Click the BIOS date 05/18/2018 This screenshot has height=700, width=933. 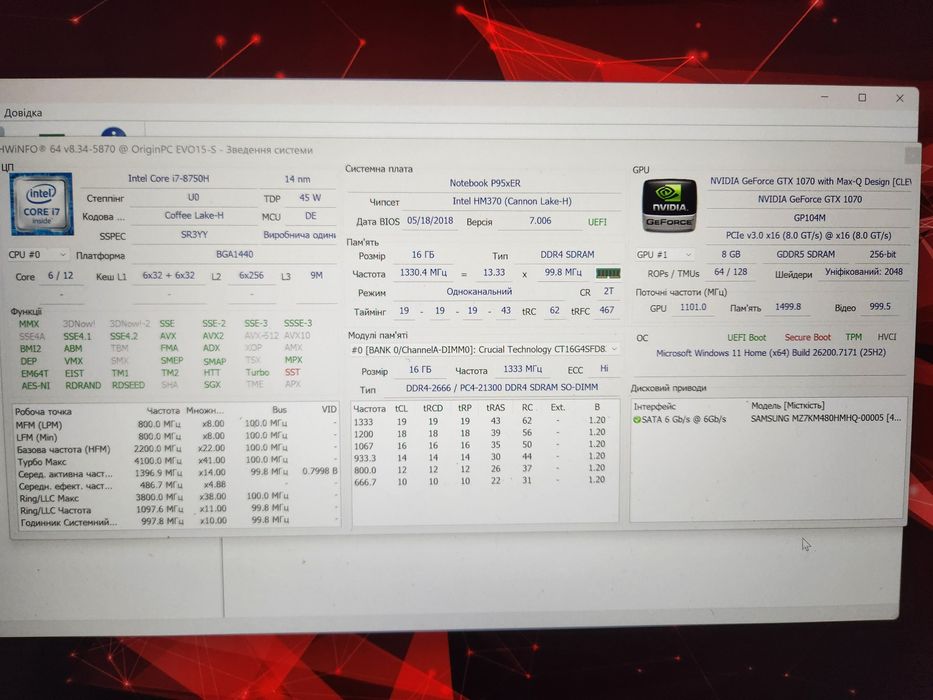click(430, 220)
